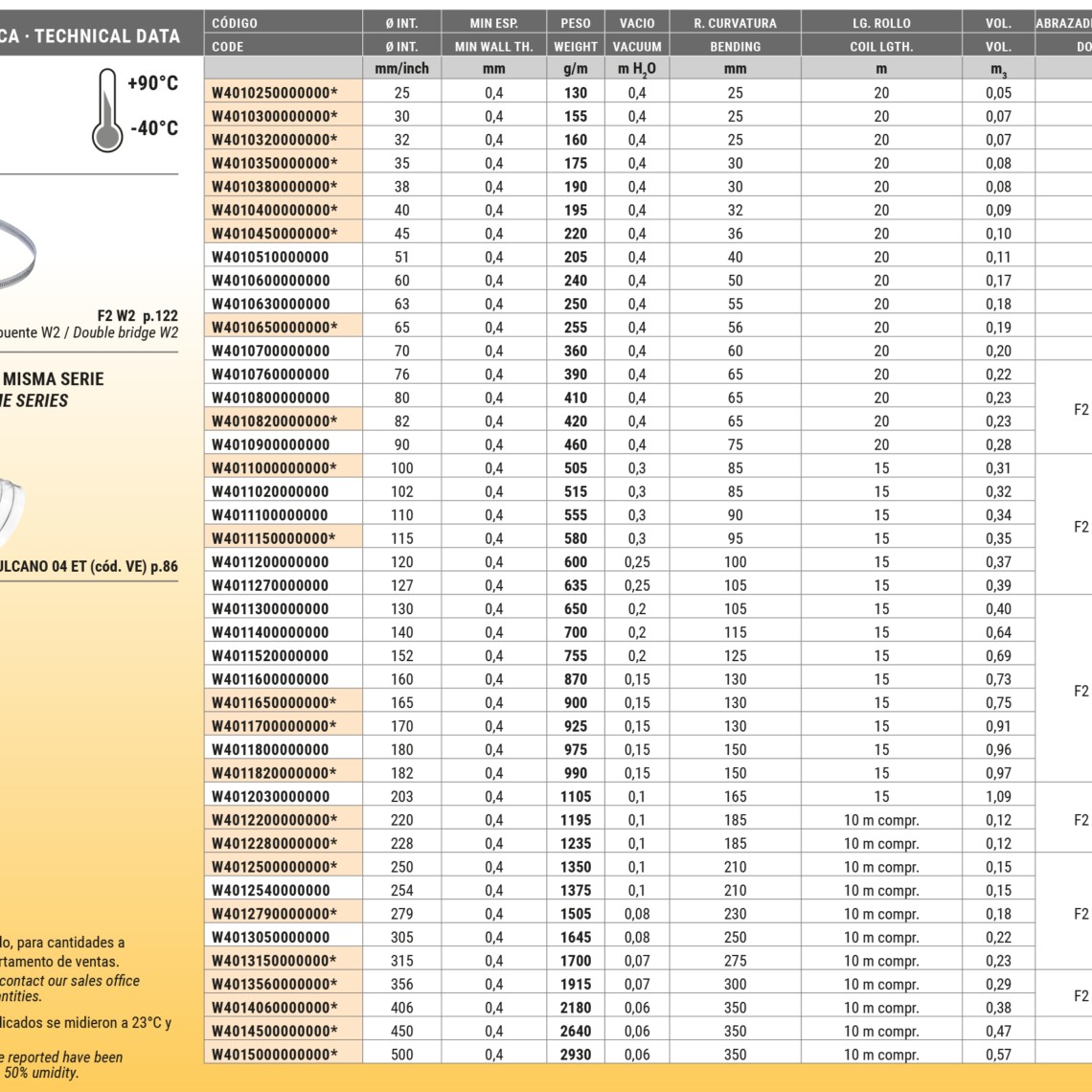
Task: Click the LG. ROLLO column header
Action: pos(881,23)
